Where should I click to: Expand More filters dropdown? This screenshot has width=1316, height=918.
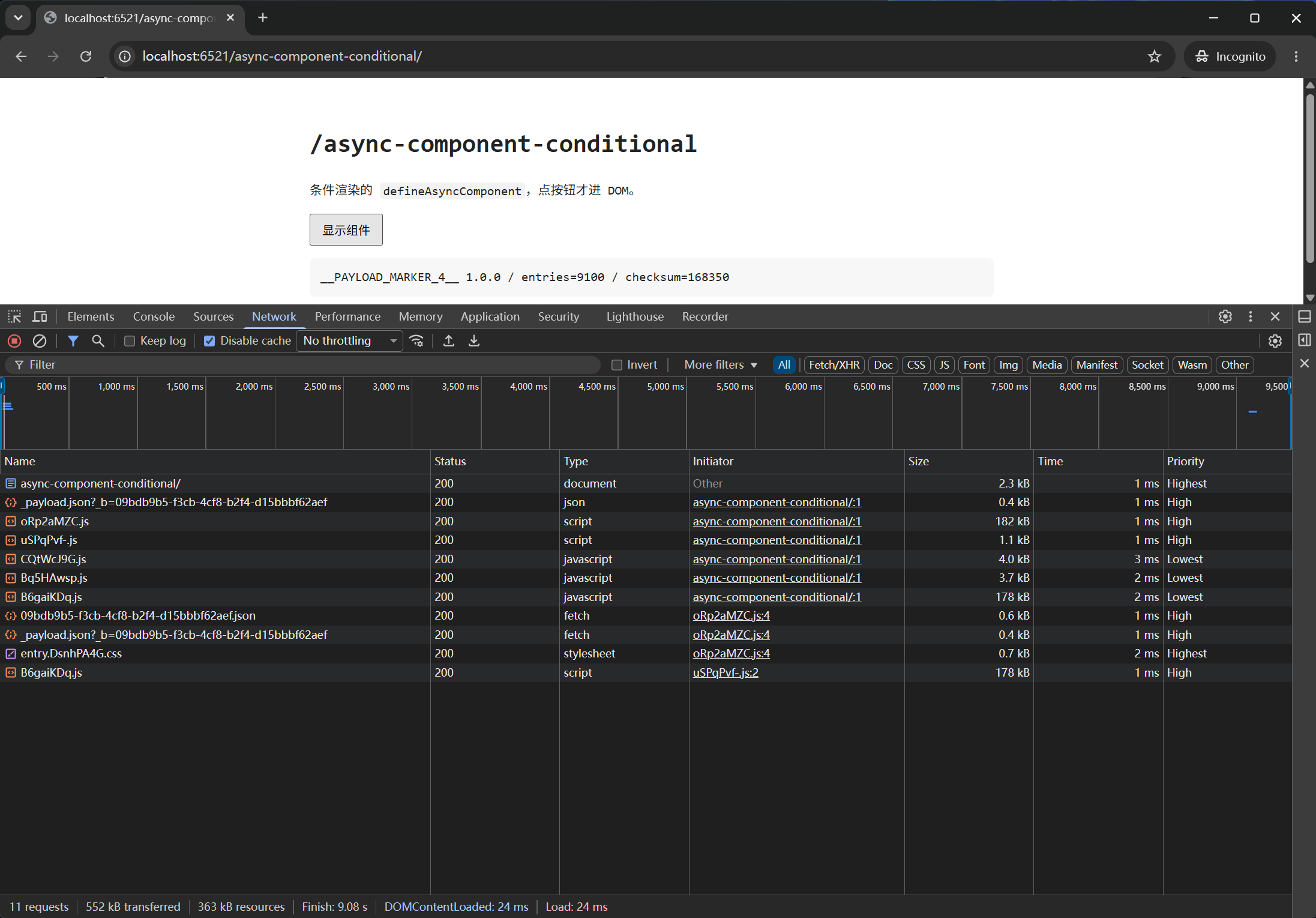(720, 365)
